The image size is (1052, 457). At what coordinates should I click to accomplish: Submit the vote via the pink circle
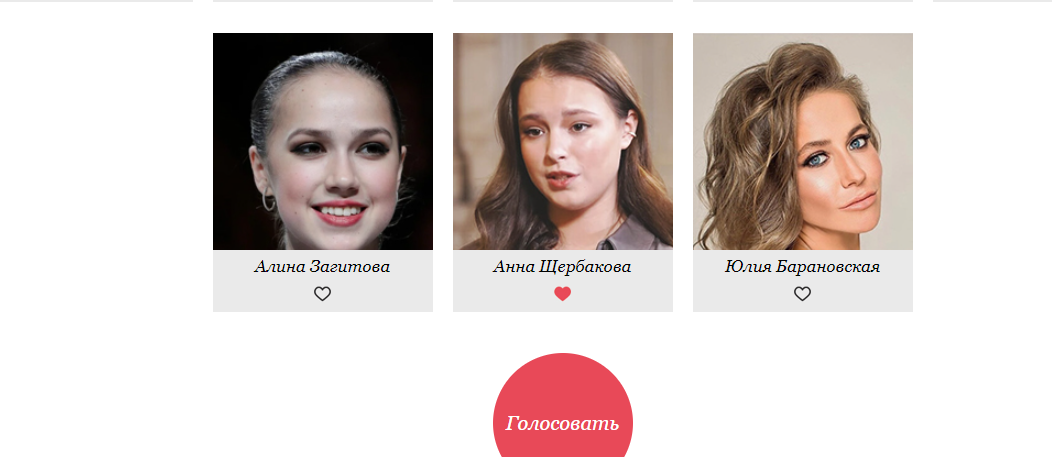coord(563,405)
